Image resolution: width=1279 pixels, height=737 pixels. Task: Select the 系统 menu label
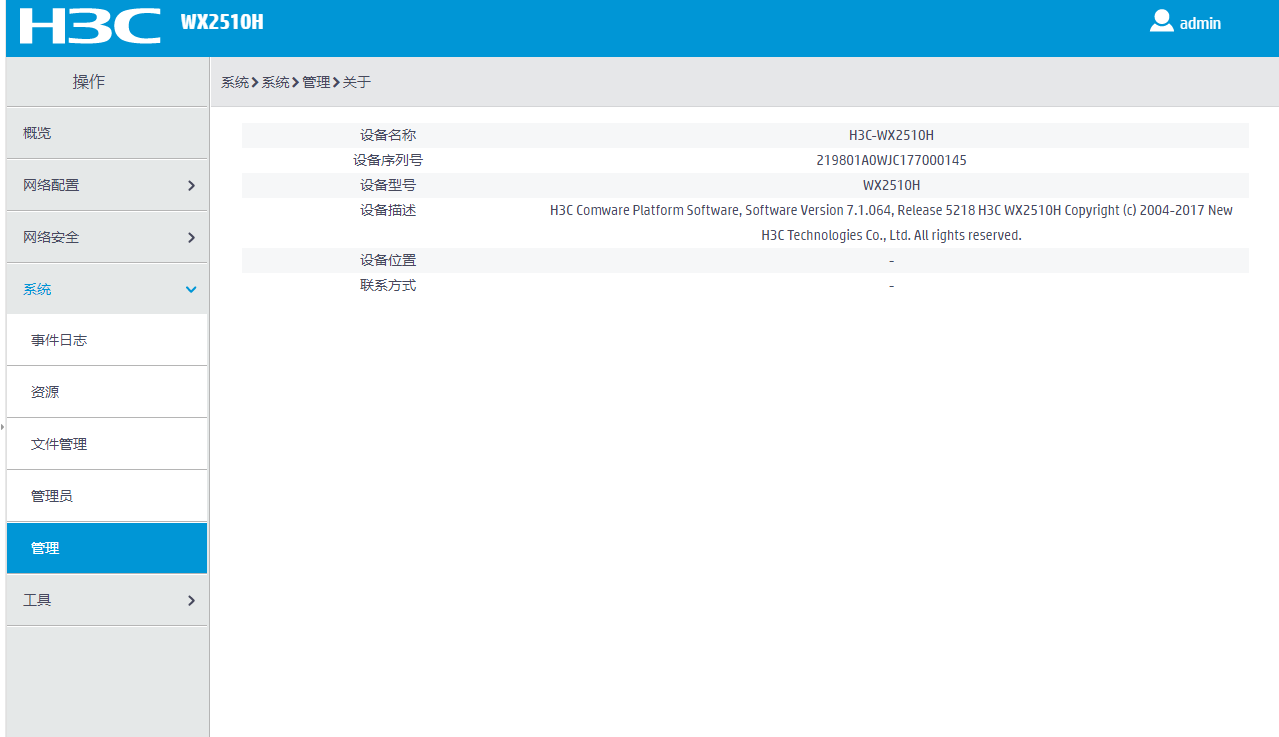(x=37, y=289)
